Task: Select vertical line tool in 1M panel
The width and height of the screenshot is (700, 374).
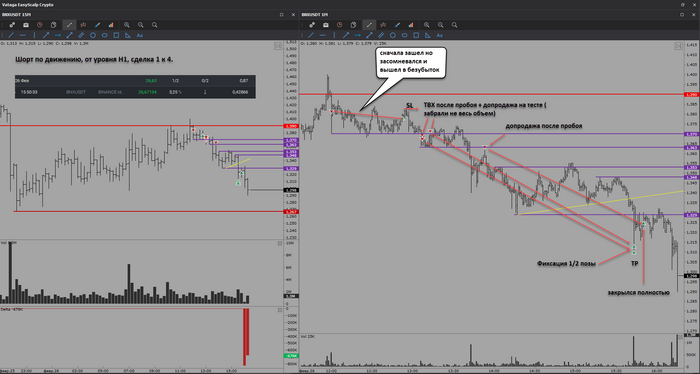Action: pos(334,35)
